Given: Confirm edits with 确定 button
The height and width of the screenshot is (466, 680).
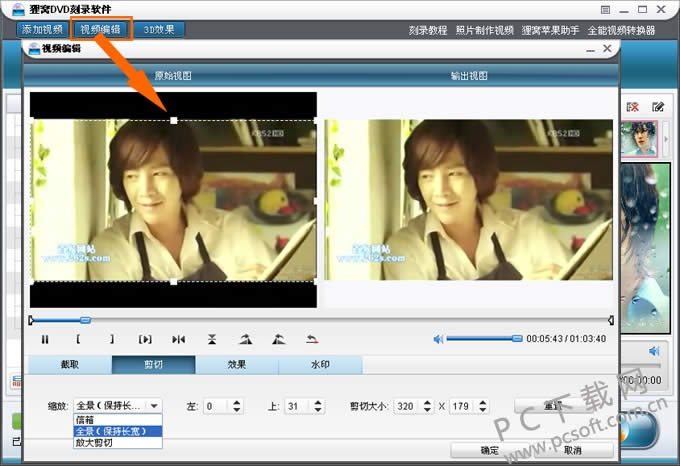Looking at the screenshot, I should coord(490,450).
